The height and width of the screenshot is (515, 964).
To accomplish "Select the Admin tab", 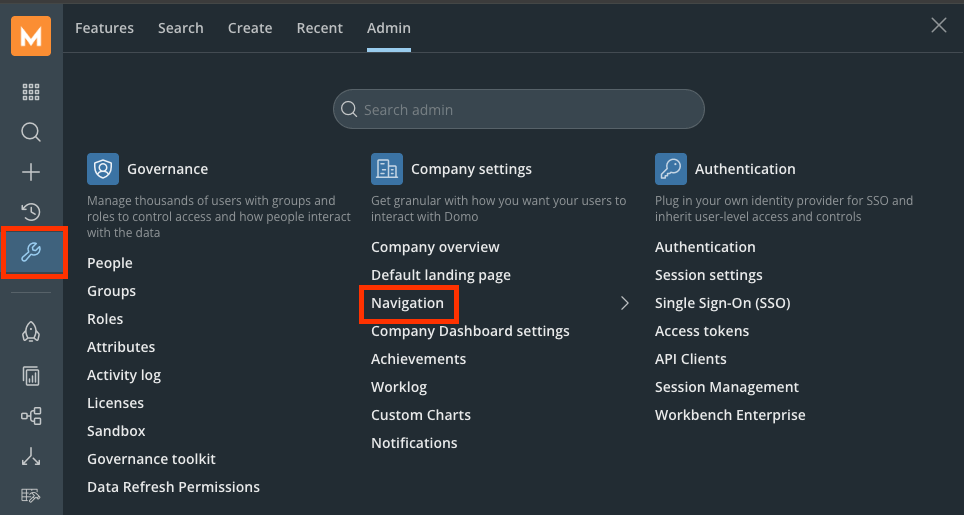I will point(389,28).
